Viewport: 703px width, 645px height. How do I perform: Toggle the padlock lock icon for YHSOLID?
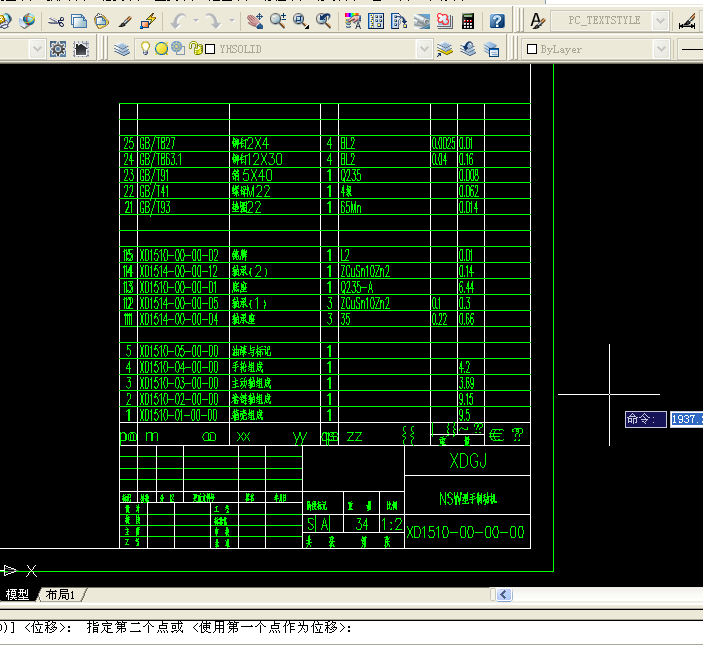pos(195,48)
